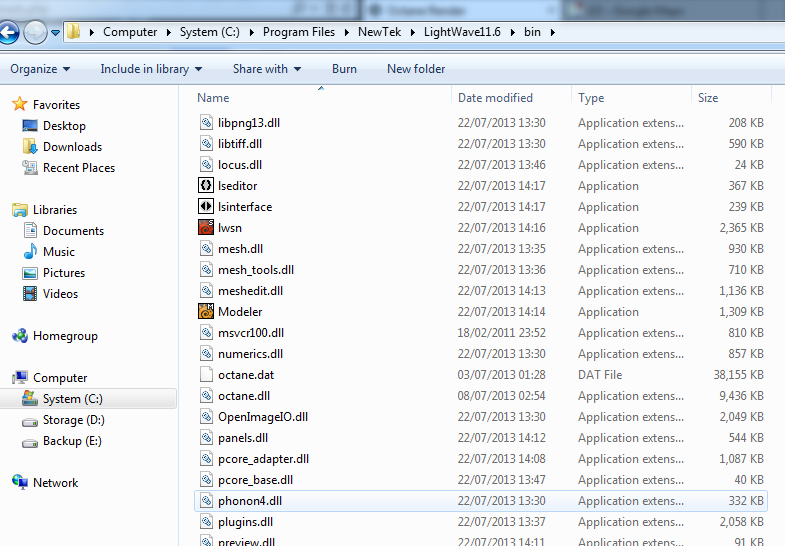Select lwsn application icon

[206, 227]
